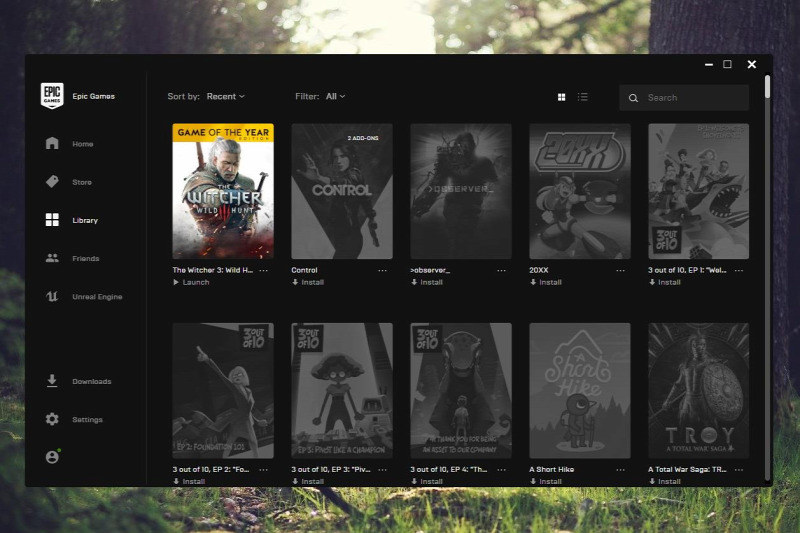Viewport: 800px width, 533px height.
Task: Open more options for The Witcher 3
Action: point(264,270)
